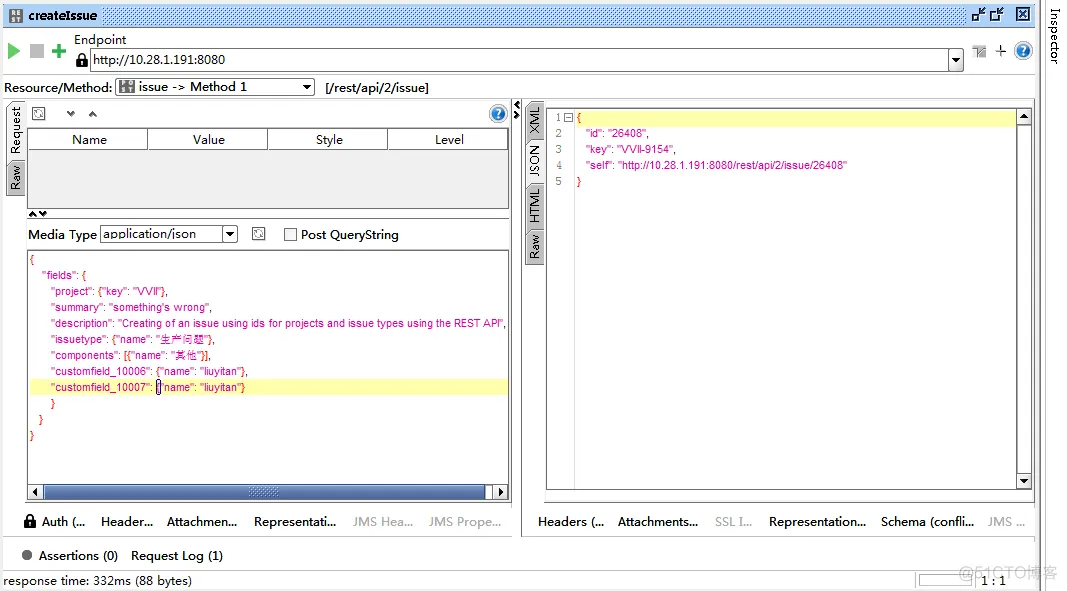Viewport: 1067px width, 591px height.
Task: Open the Auth tab below request
Action: pyautogui.click(x=55, y=522)
